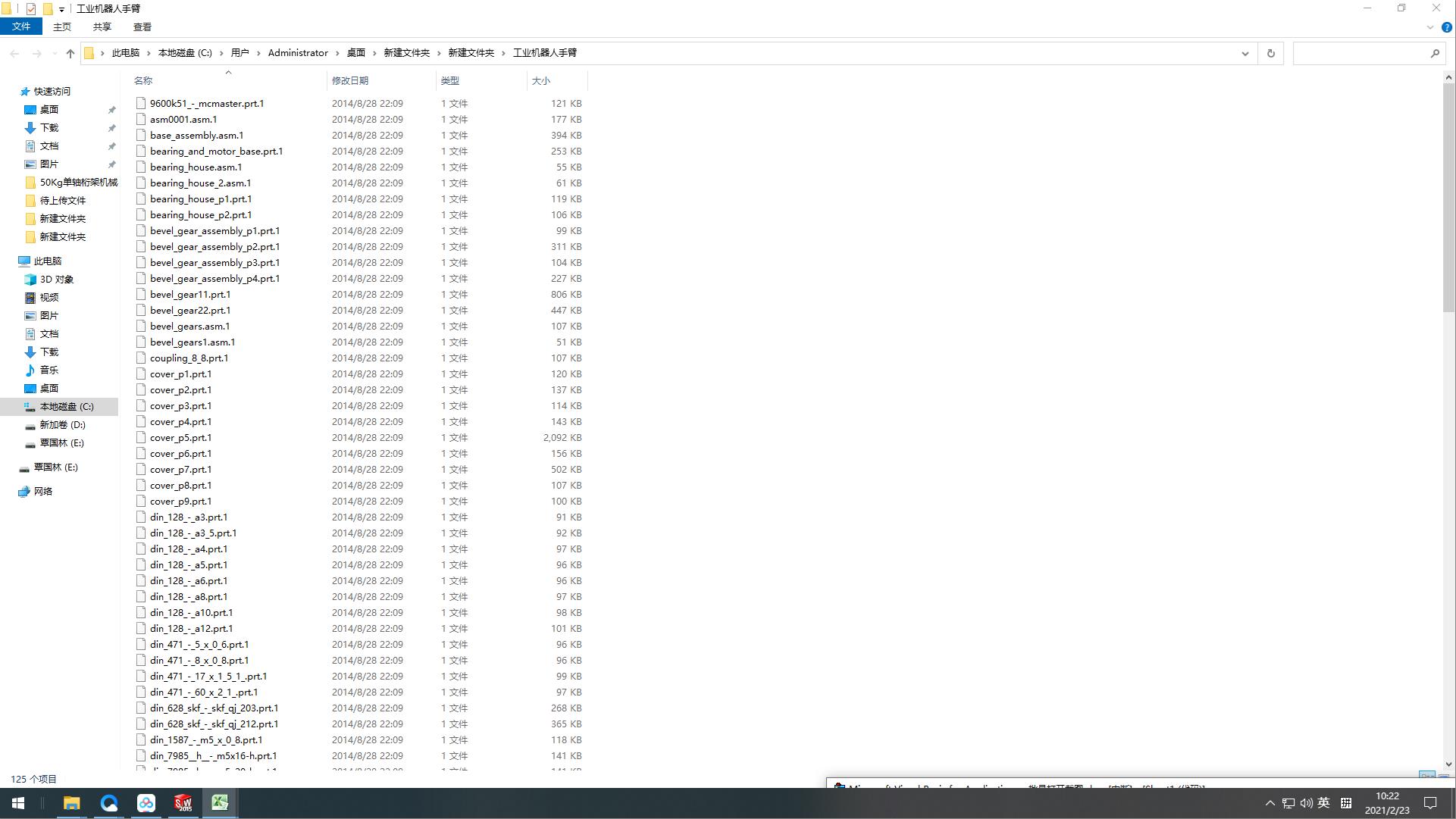The width and height of the screenshot is (1456, 819).
Task: Toggle the 英 input language indicator
Action: 1324,803
